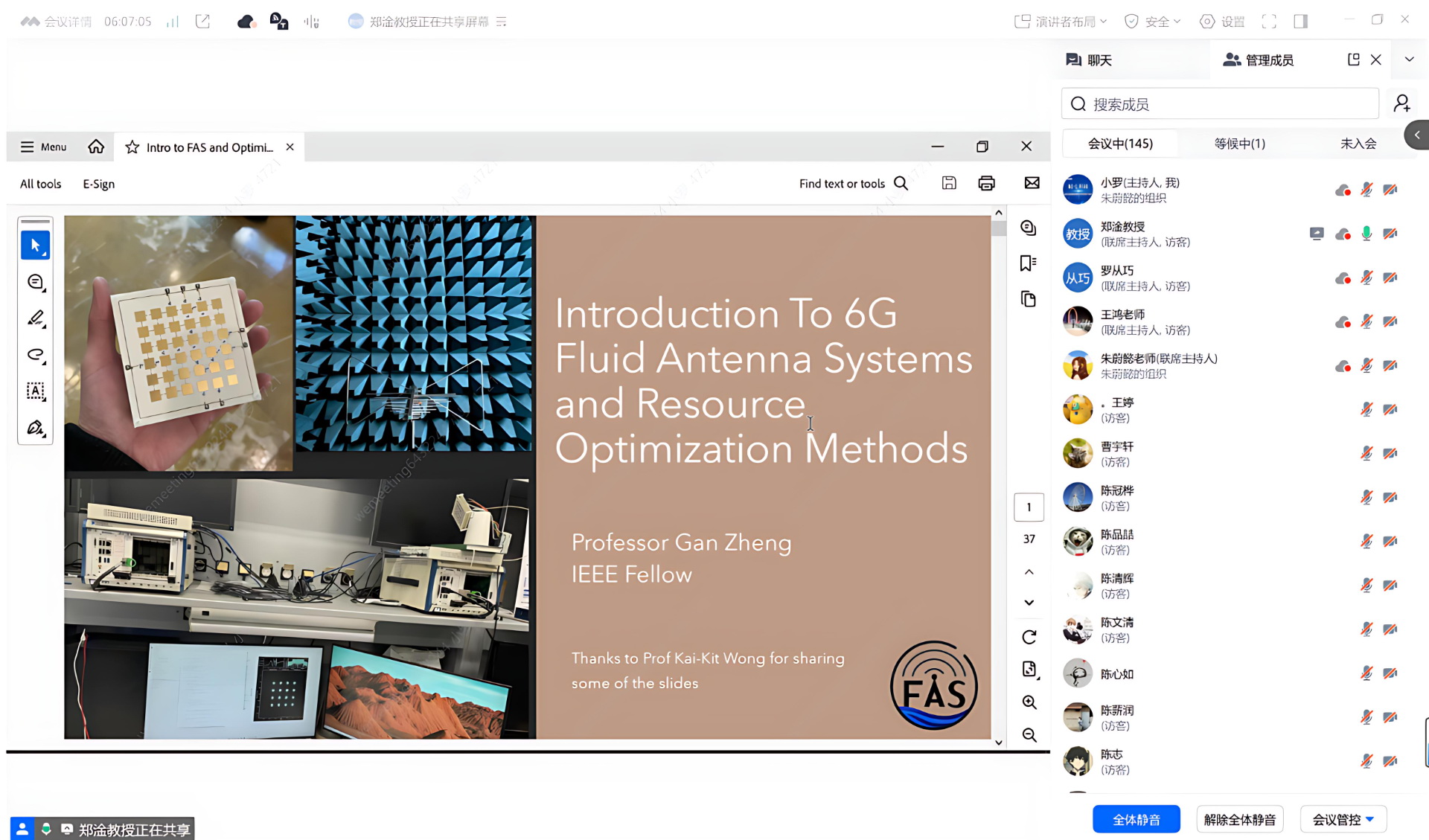1429x840 pixels.
Task: Select the arrow selection tool in Acrobat
Action: coord(35,245)
